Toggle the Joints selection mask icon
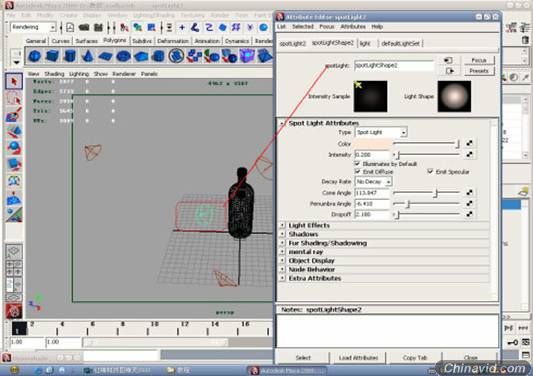533x376 pixels. point(195,27)
